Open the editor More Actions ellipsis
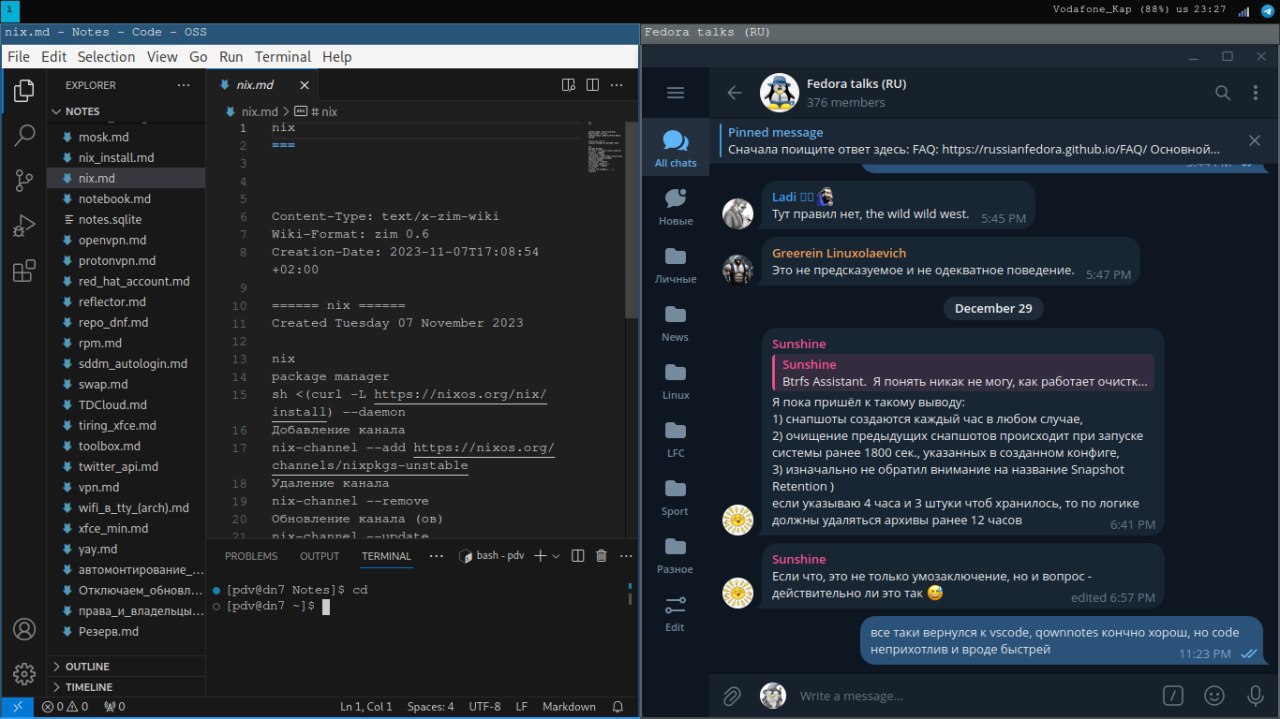The width and height of the screenshot is (1280, 719). click(x=618, y=85)
